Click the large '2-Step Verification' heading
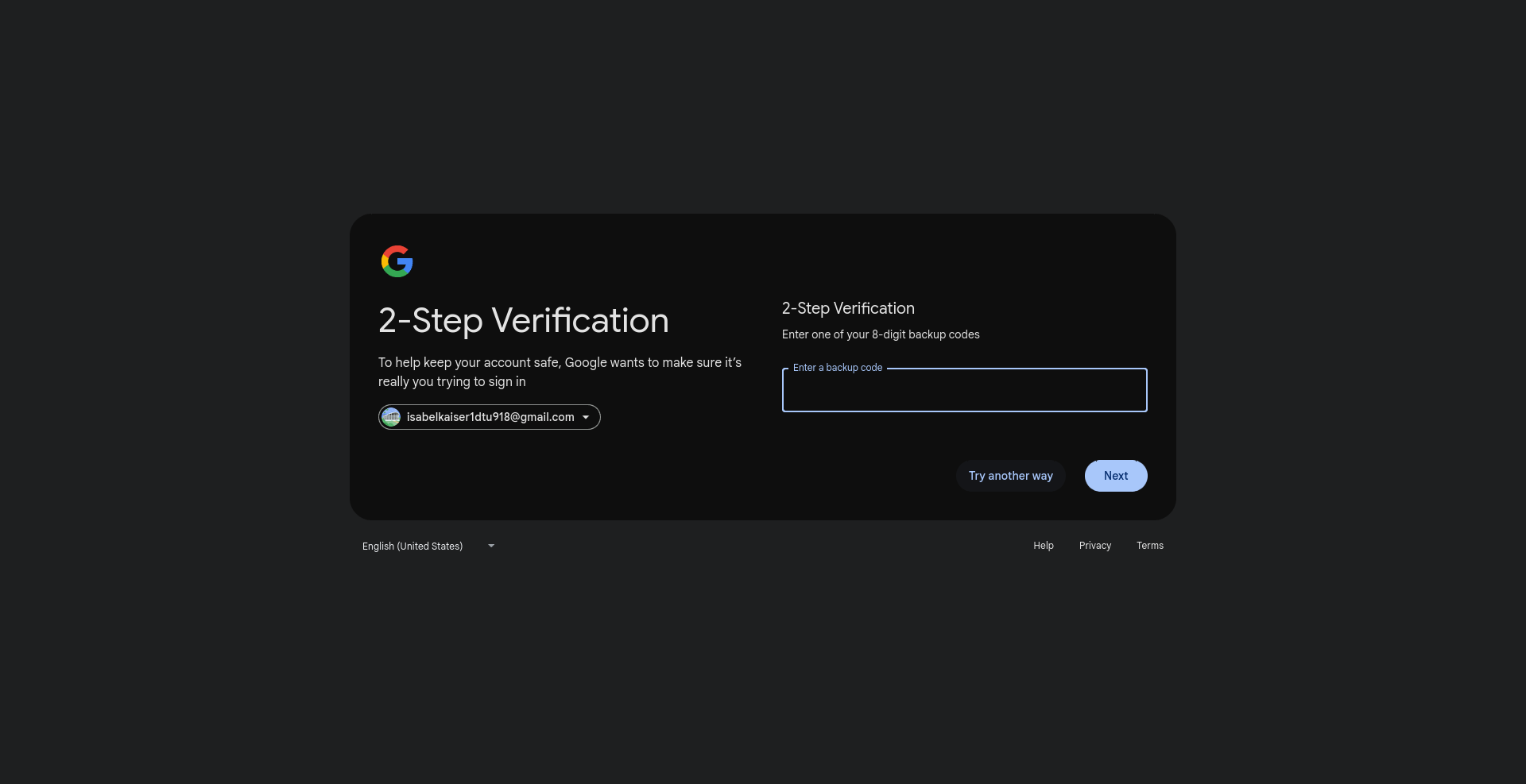This screenshot has width=1526, height=784. [523, 321]
